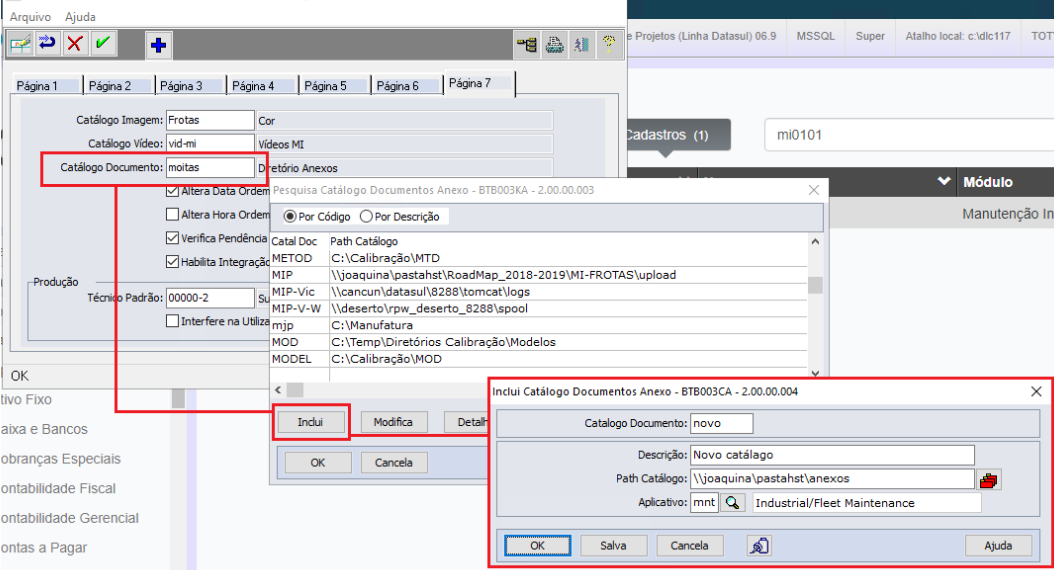
Task: Click the list scroll-down arrow
Action: point(815,373)
